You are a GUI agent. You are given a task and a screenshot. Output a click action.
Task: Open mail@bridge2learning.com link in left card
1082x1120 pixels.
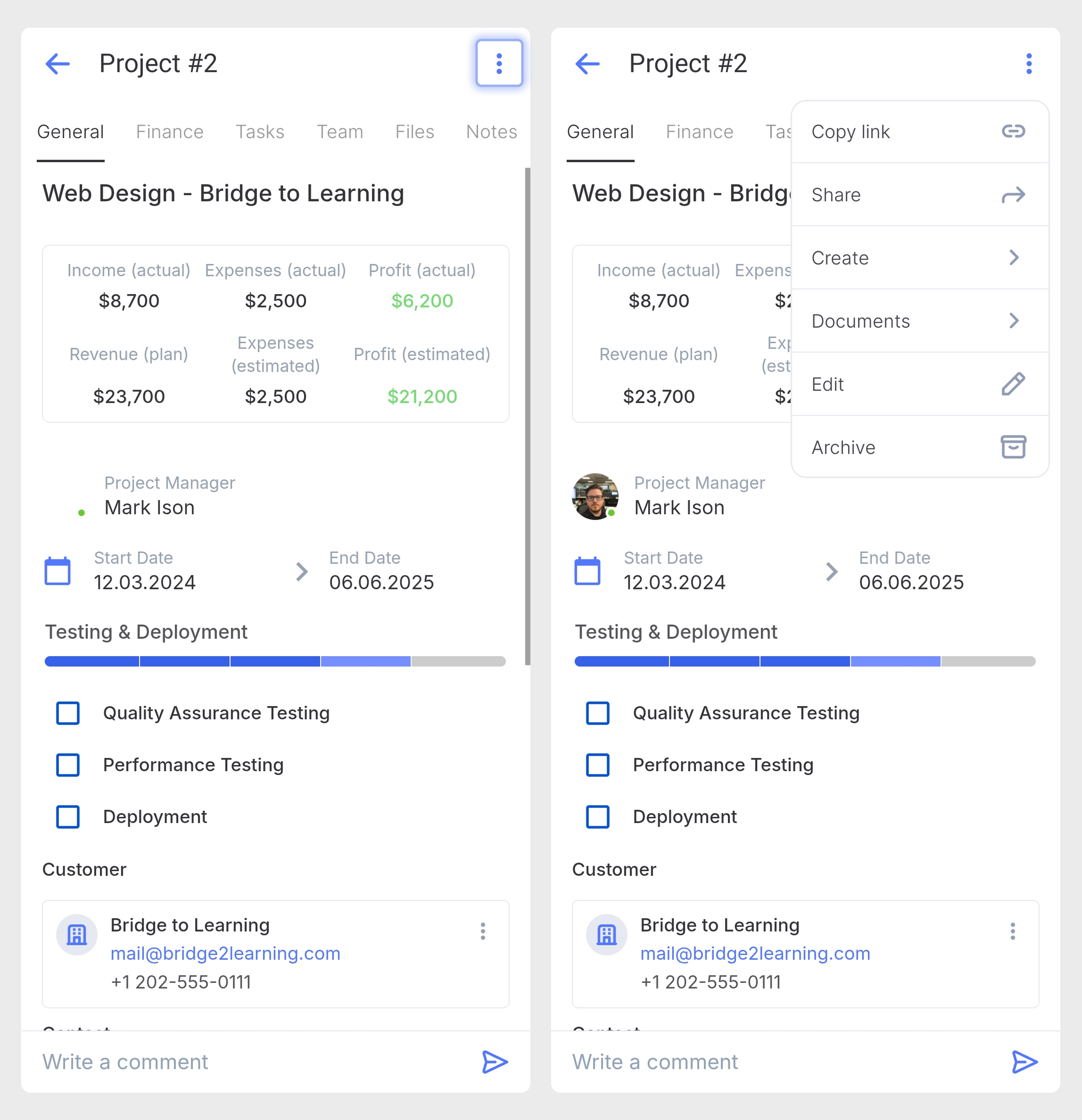225,953
